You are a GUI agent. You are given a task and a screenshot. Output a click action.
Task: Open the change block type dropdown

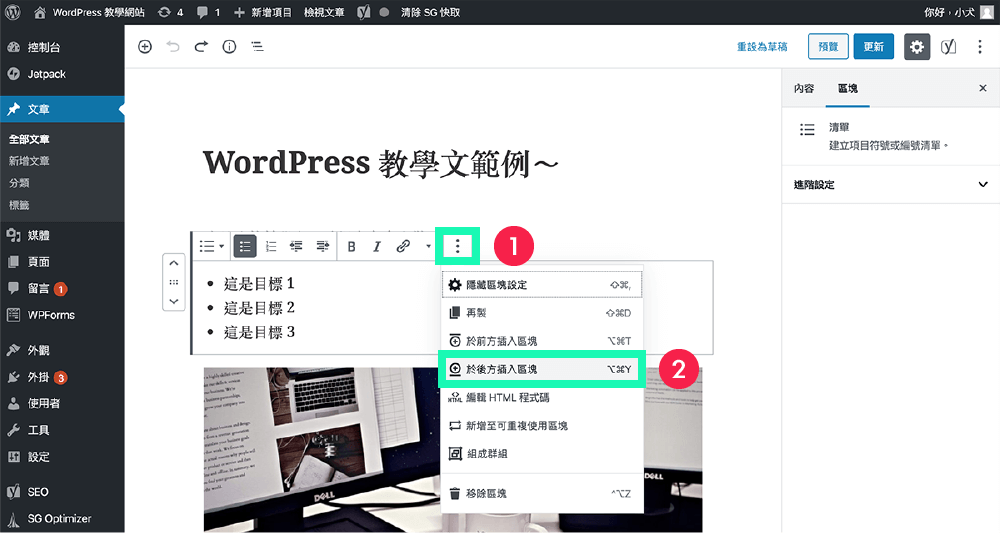[x=212, y=246]
